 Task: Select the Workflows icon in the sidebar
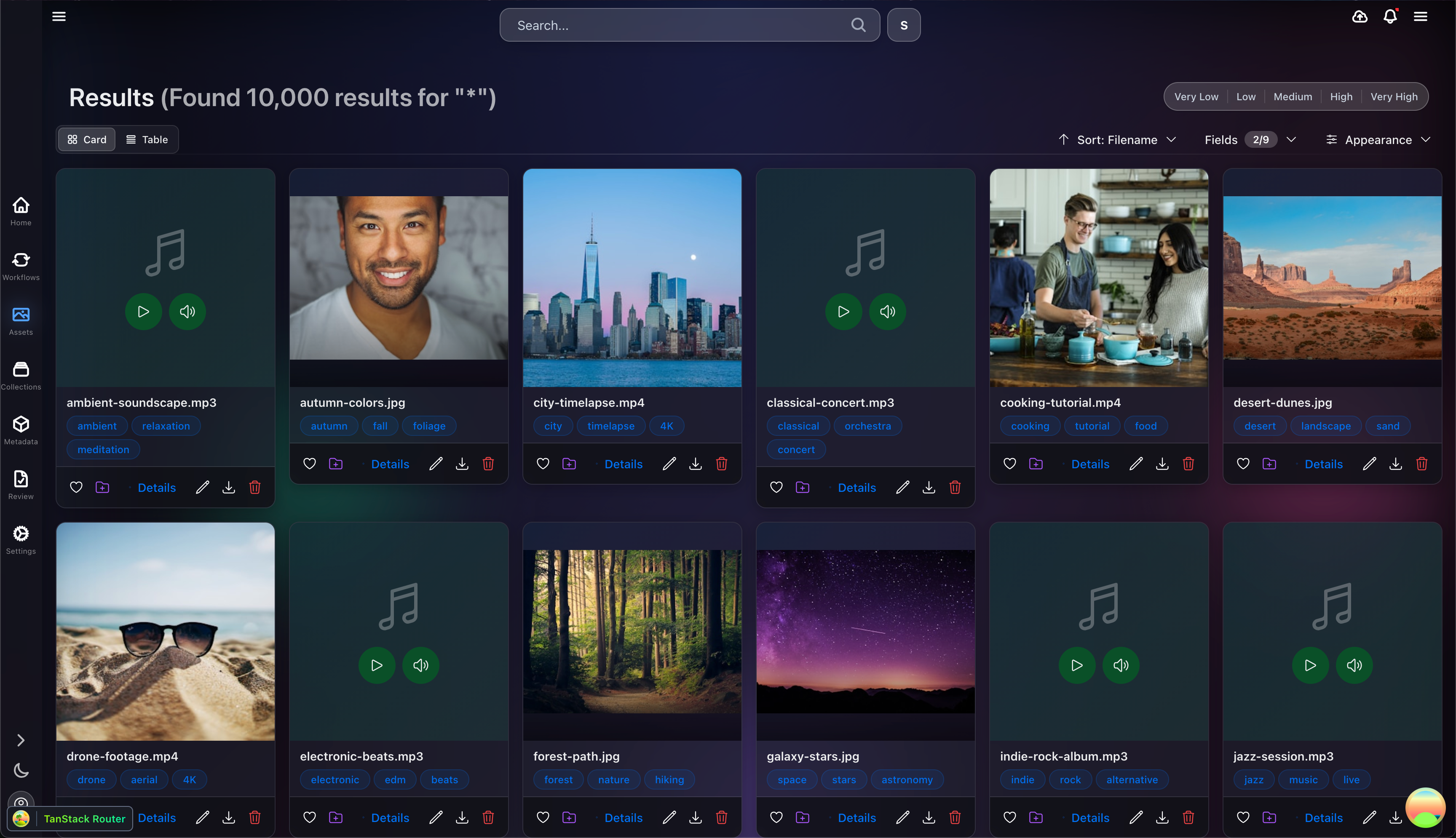21,266
